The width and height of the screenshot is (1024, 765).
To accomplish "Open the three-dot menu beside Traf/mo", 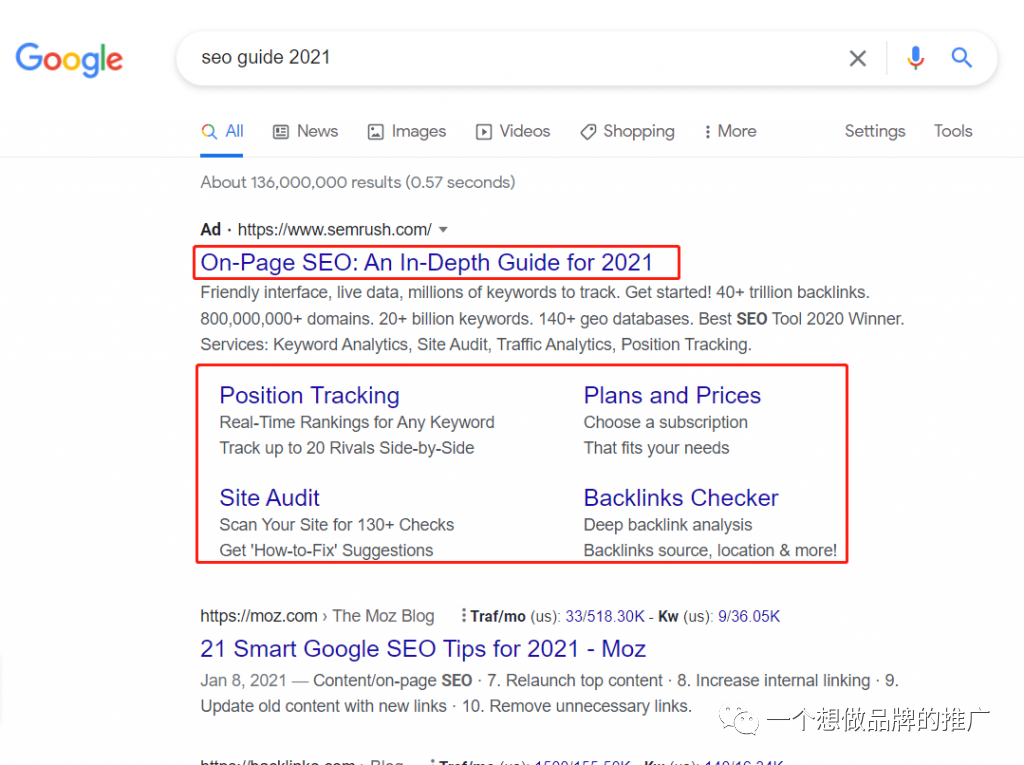I will pos(463,615).
